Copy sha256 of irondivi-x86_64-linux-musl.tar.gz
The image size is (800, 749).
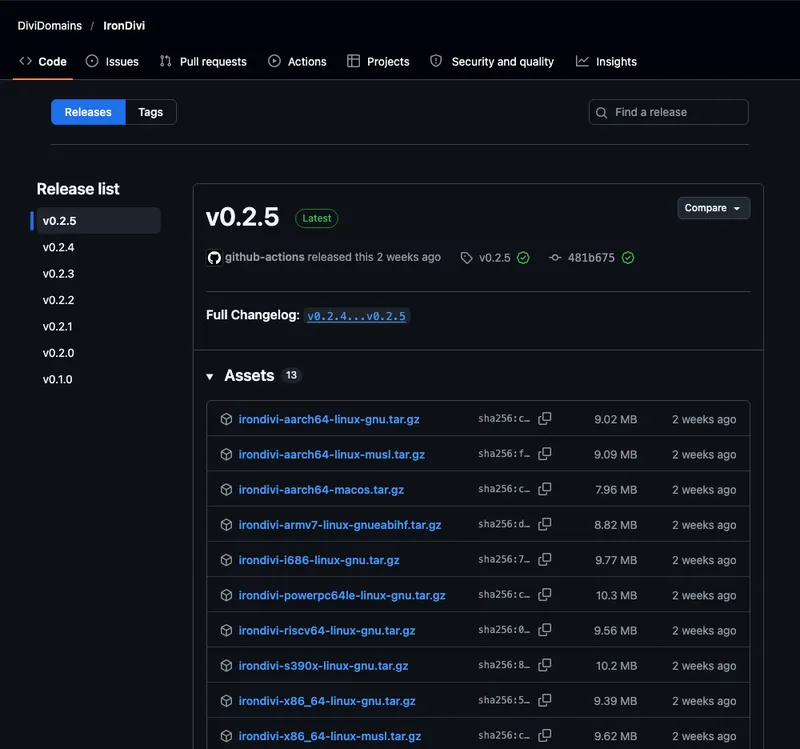[x=544, y=735]
